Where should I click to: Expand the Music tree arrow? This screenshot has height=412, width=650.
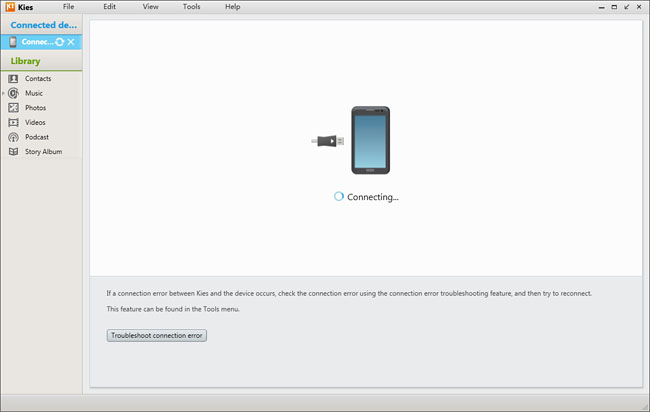click(x=3, y=93)
